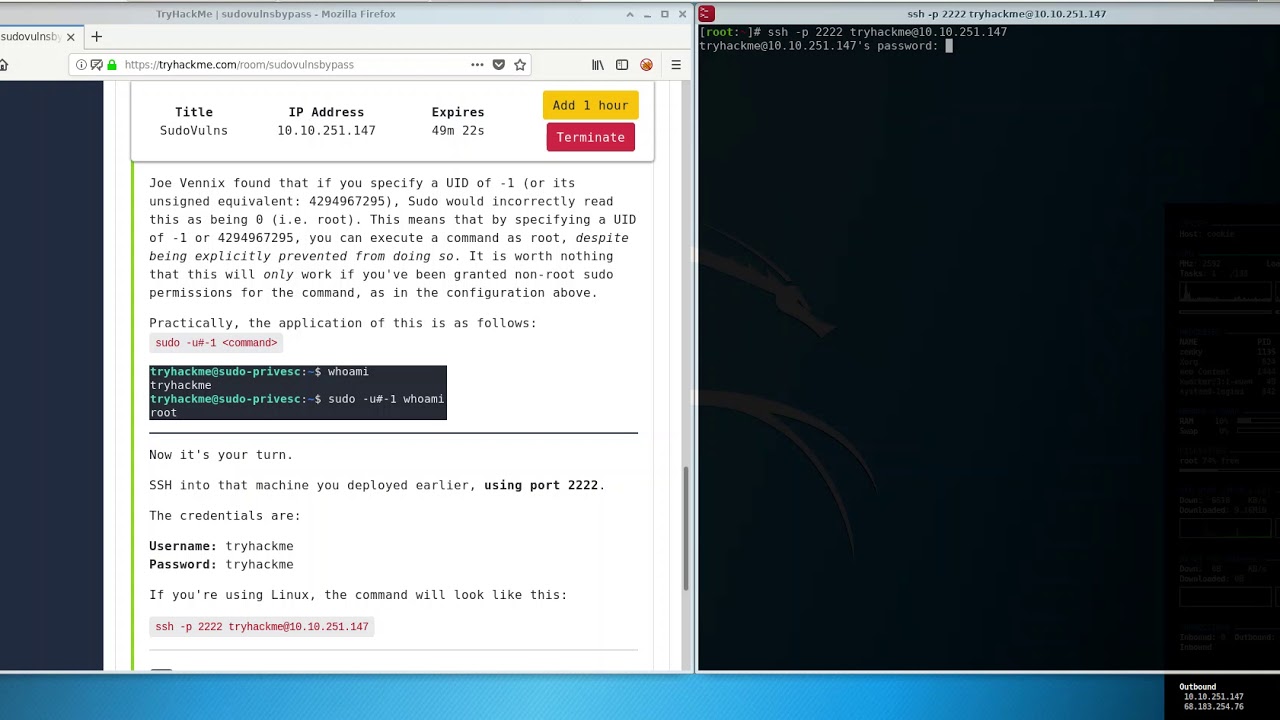Save page to Pocket
This screenshot has height=720, width=1280.
[x=499, y=65]
